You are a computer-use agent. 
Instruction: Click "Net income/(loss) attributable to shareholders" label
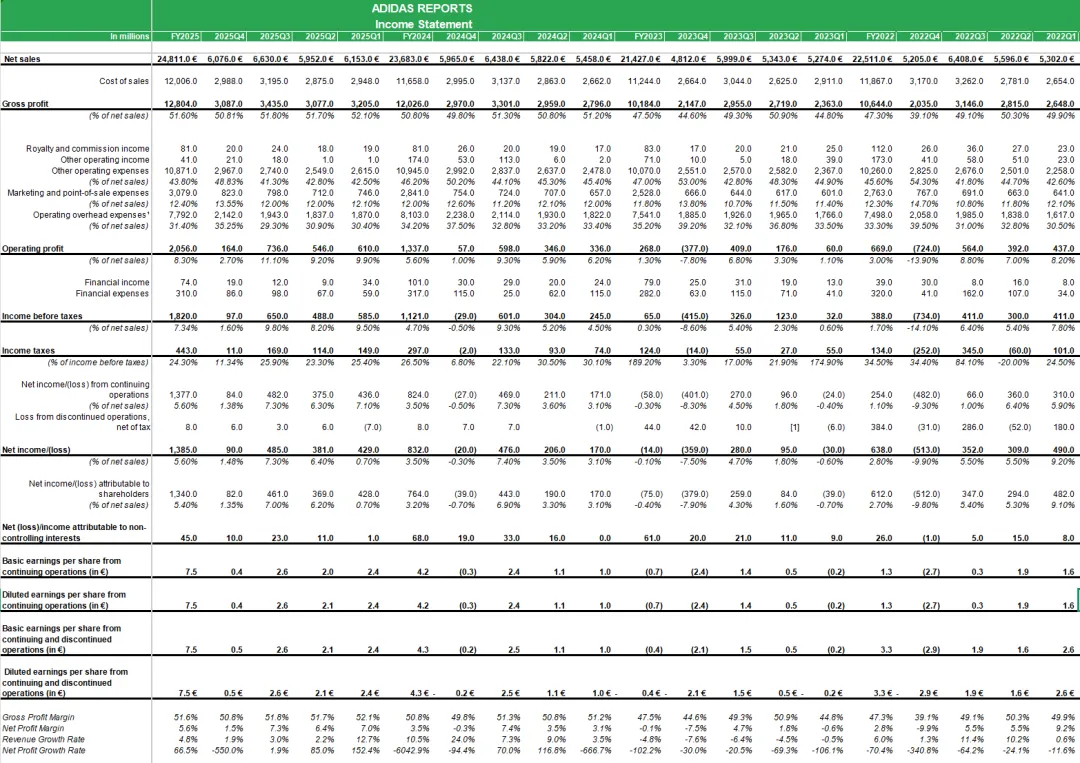[88, 489]
